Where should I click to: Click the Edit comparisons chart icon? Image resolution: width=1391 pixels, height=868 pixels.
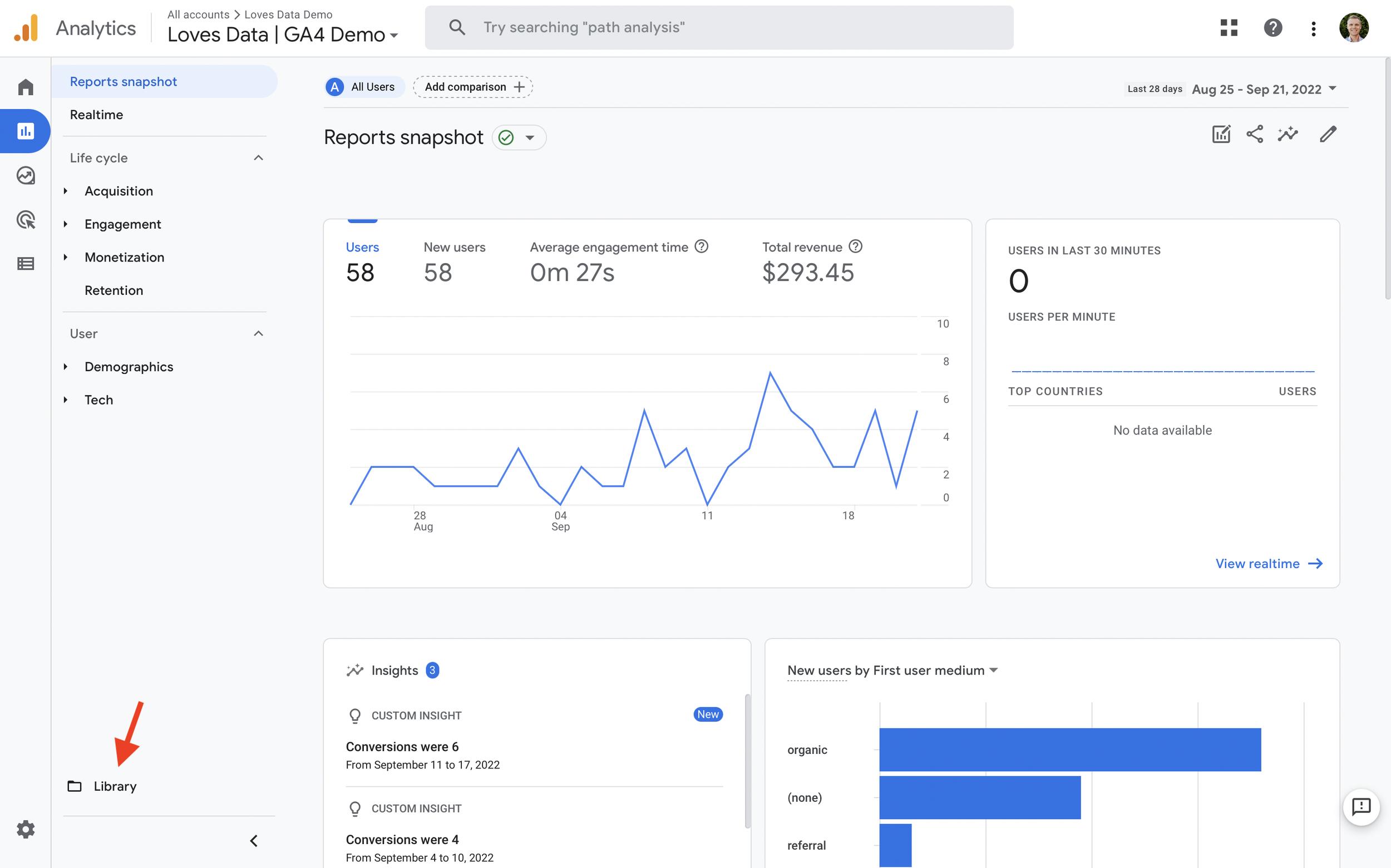pyautogui.click(x=1221, y=134)
